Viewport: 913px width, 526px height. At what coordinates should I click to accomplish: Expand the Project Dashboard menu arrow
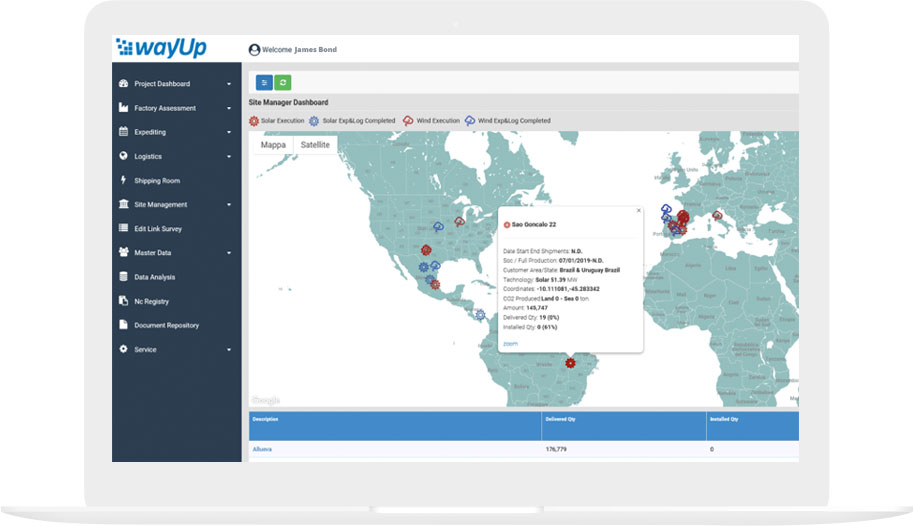pos(229,84)
